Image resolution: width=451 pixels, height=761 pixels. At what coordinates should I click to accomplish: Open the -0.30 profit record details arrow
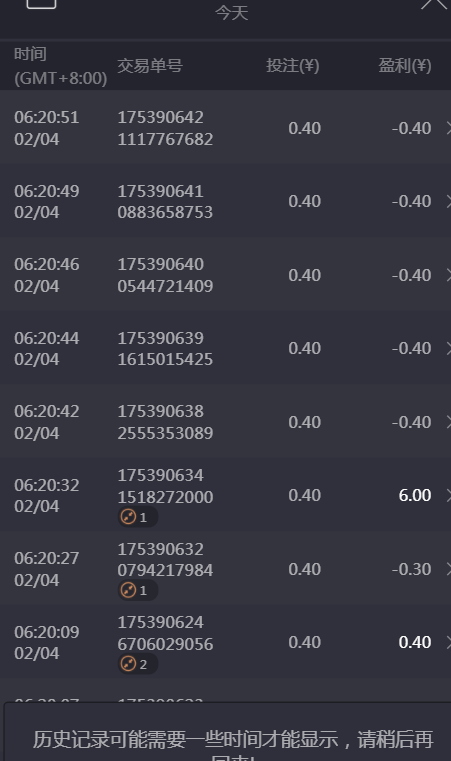click(x=448, y=569)
